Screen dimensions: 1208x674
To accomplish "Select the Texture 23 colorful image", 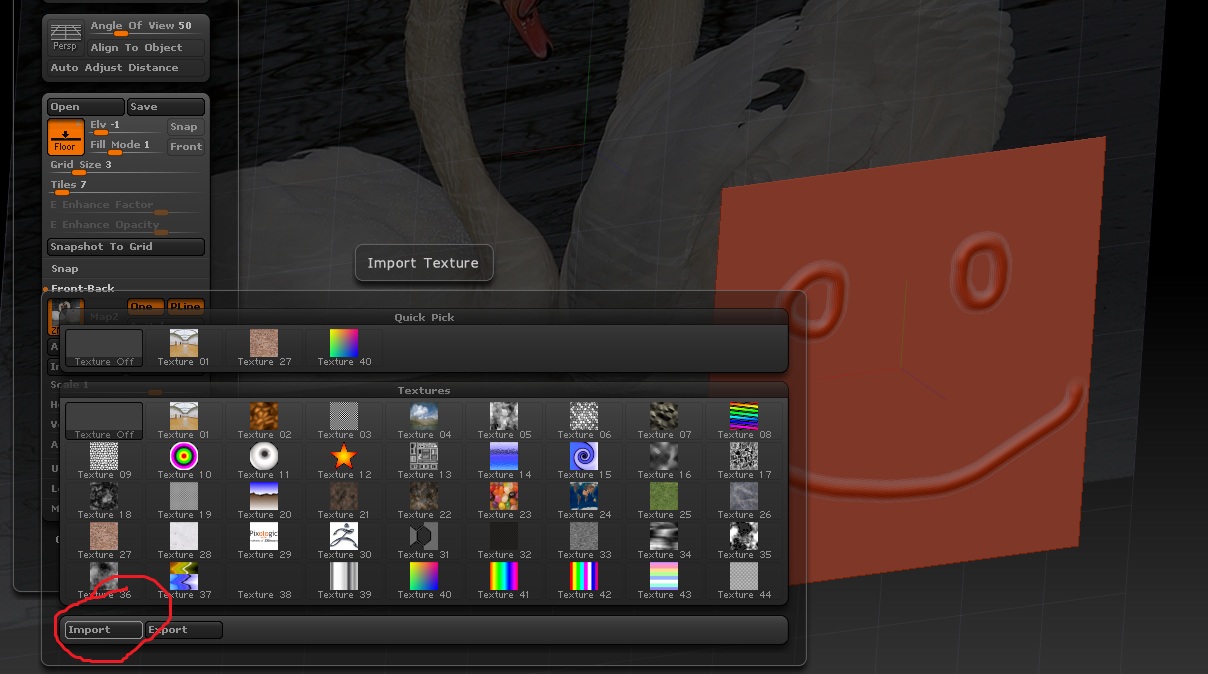I will 504,501.
